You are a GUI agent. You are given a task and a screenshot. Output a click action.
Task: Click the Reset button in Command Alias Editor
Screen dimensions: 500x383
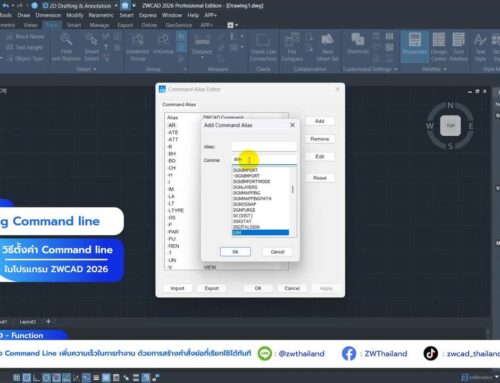[x=320, y=178]
